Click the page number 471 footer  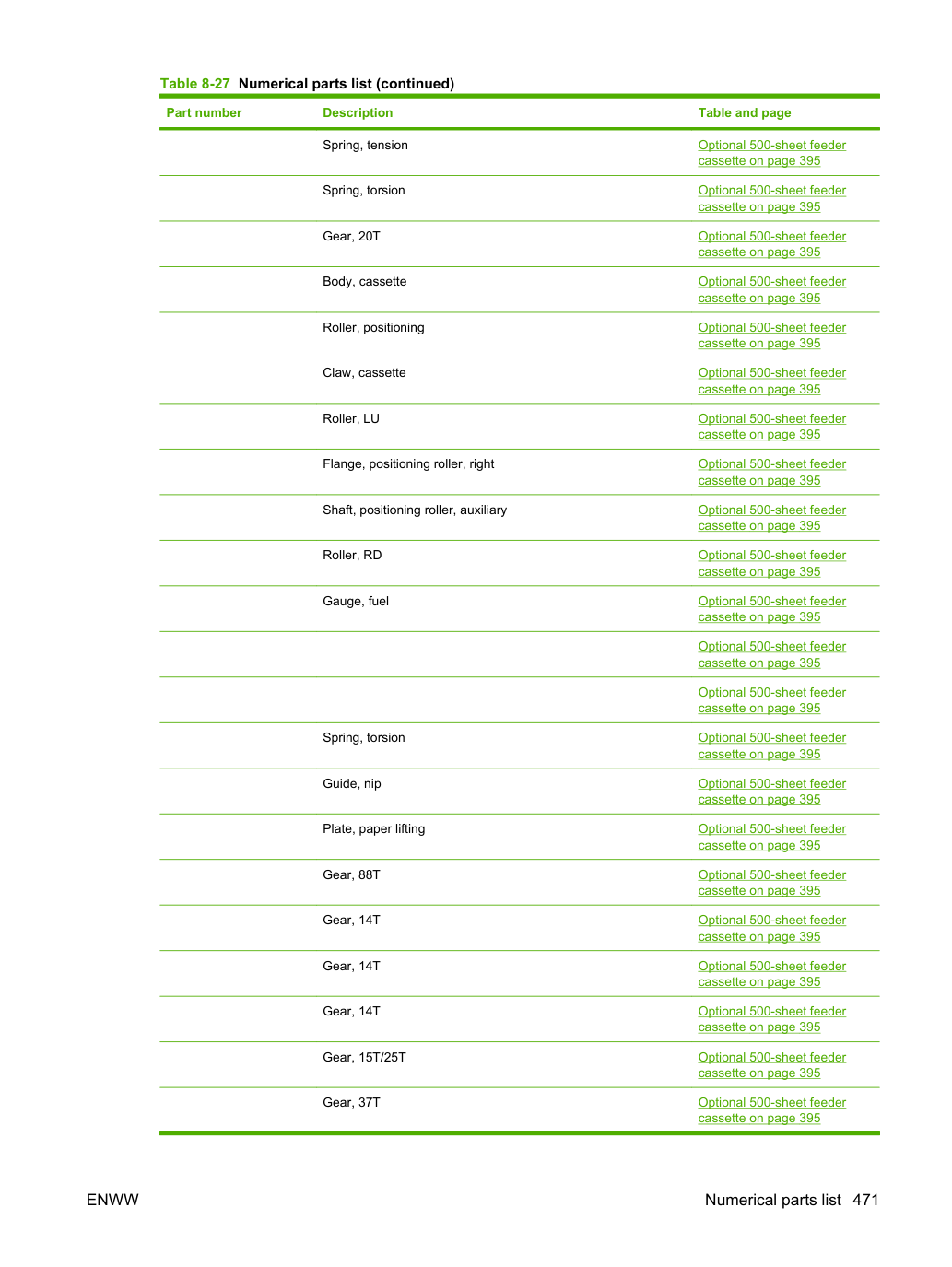click(x=865, y=1200)
